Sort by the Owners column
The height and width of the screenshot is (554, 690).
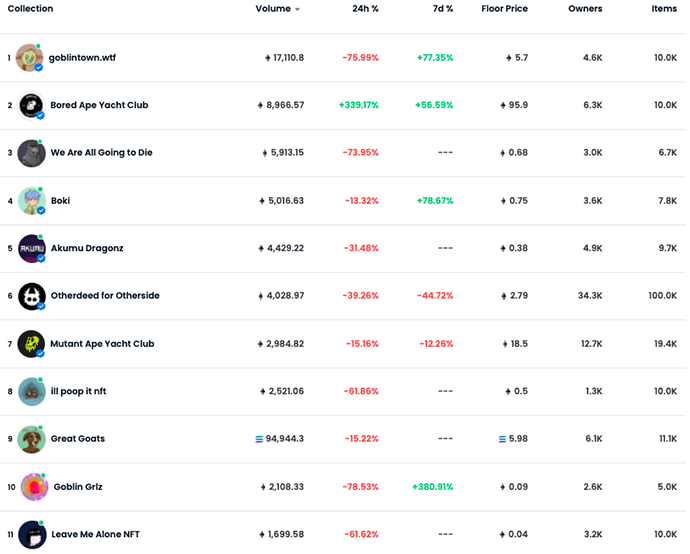(585, 8)
